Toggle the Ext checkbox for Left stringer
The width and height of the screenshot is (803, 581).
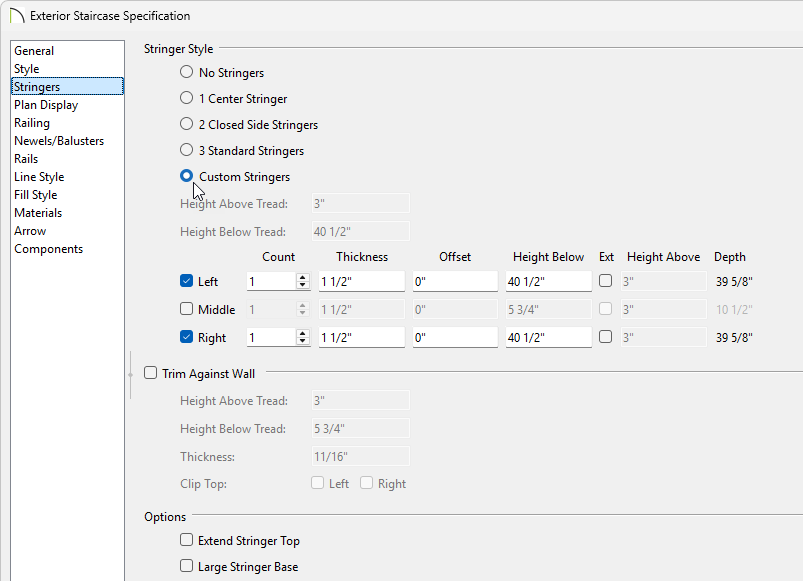606,282
